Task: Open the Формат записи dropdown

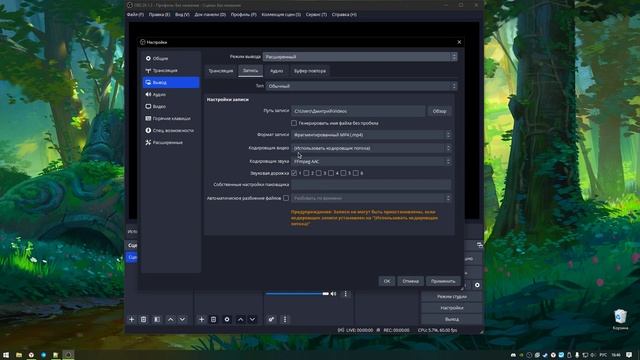Action: pyautogui.click(x=371, y=135)
